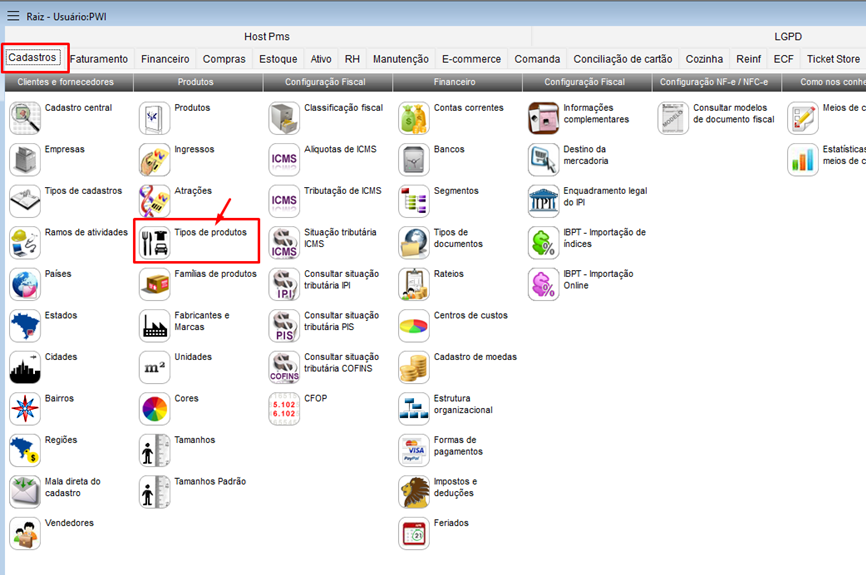Image resolution: width=866 pixels, height=577 pixels.
Task: Click the Cores color wheel icon
Action: (x=155, y=409)
